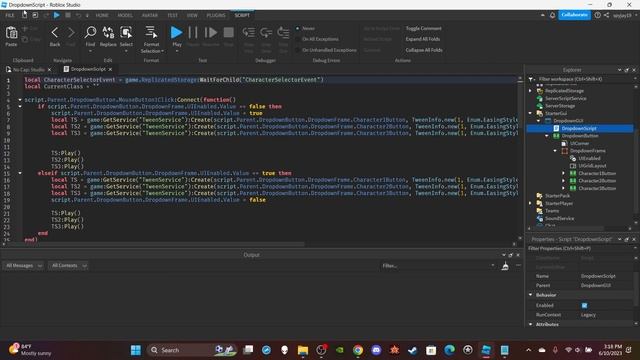Viewport: 640px width, 360px height.
Task: Expand ReplicatedStorage in Explorer
Action: pos(531,91)
